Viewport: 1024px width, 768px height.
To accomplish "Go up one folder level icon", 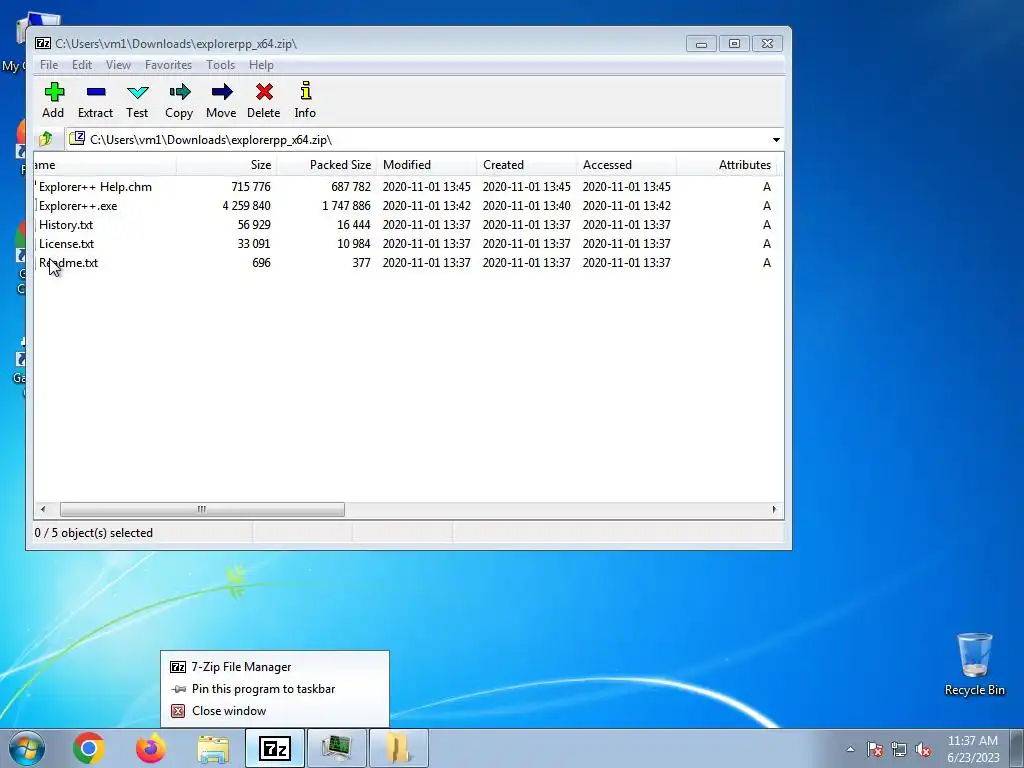I will pyautogui.click(x=46, y=139).
